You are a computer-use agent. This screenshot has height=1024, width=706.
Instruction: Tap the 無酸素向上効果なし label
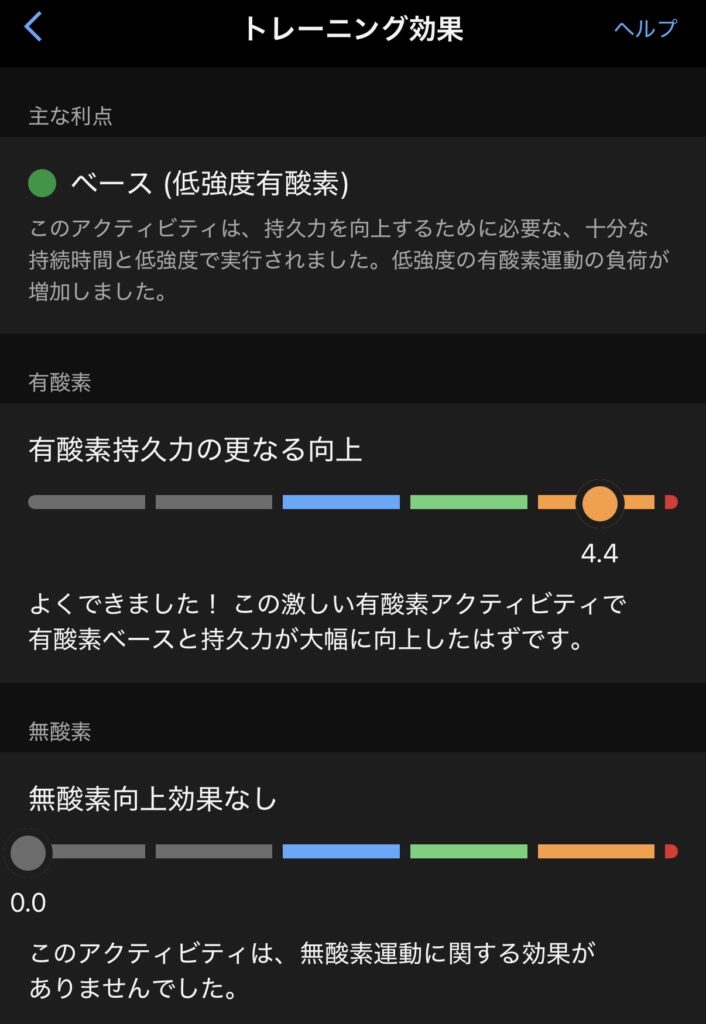153,799
